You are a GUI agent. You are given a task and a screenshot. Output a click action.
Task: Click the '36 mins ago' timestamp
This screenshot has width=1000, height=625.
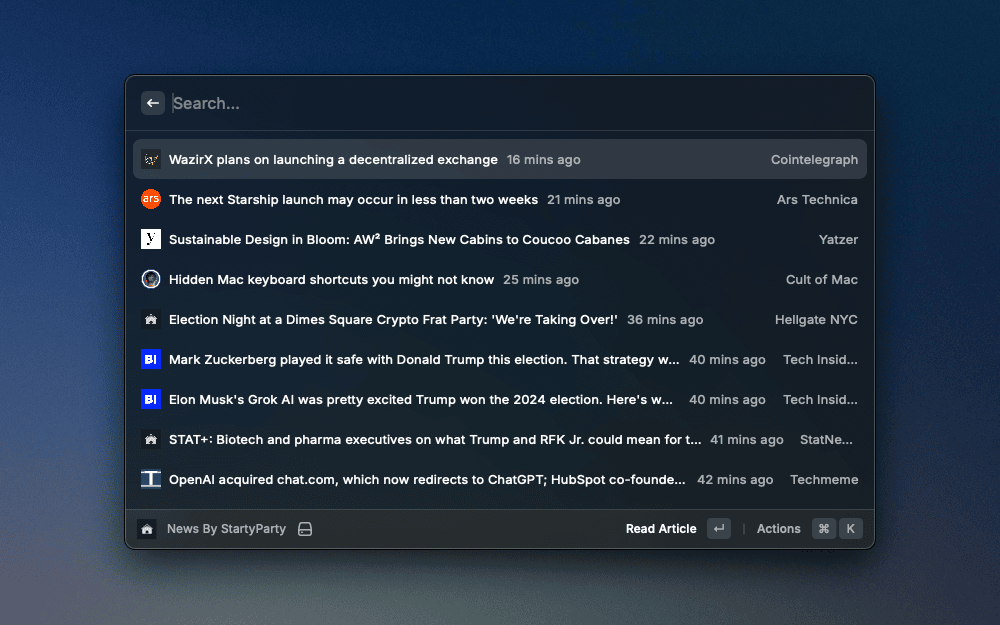pos(665,320)
